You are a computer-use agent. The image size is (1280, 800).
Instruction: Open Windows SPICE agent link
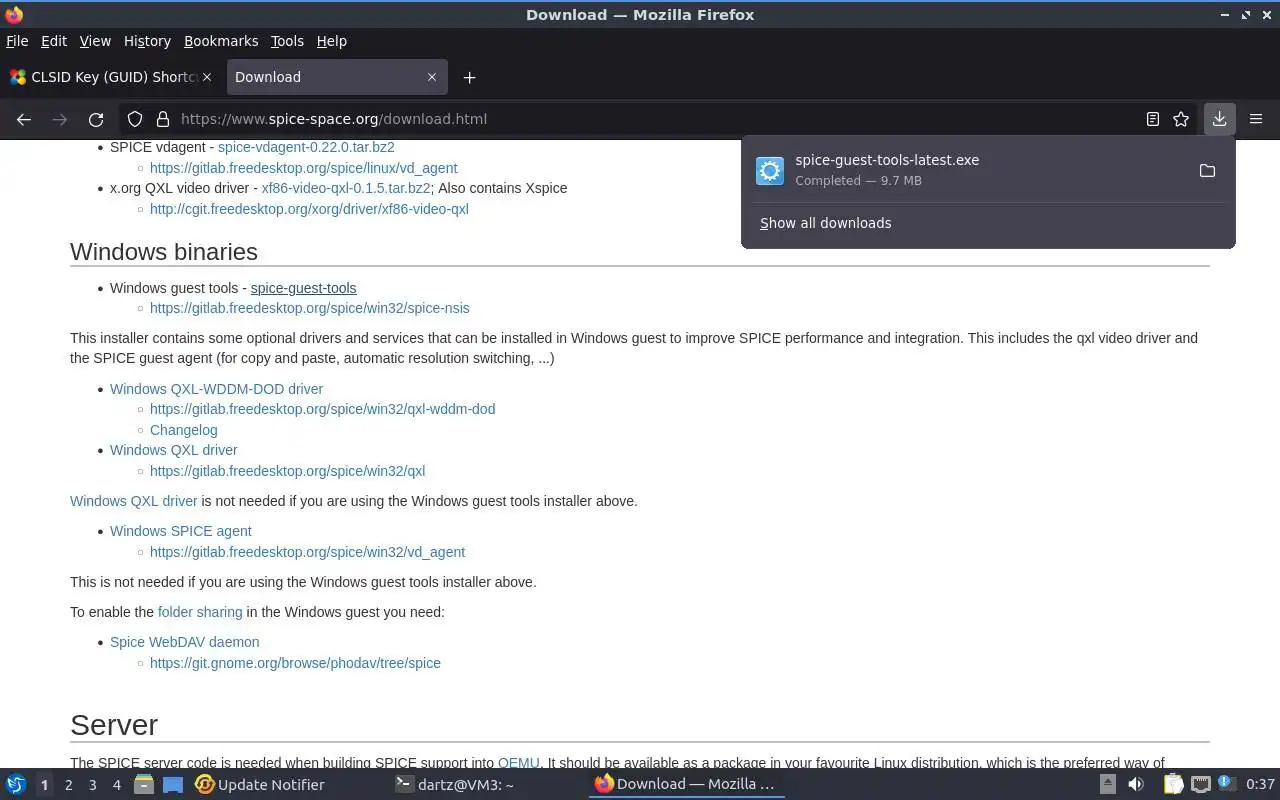pyautogui.click(x=181, y=531)
